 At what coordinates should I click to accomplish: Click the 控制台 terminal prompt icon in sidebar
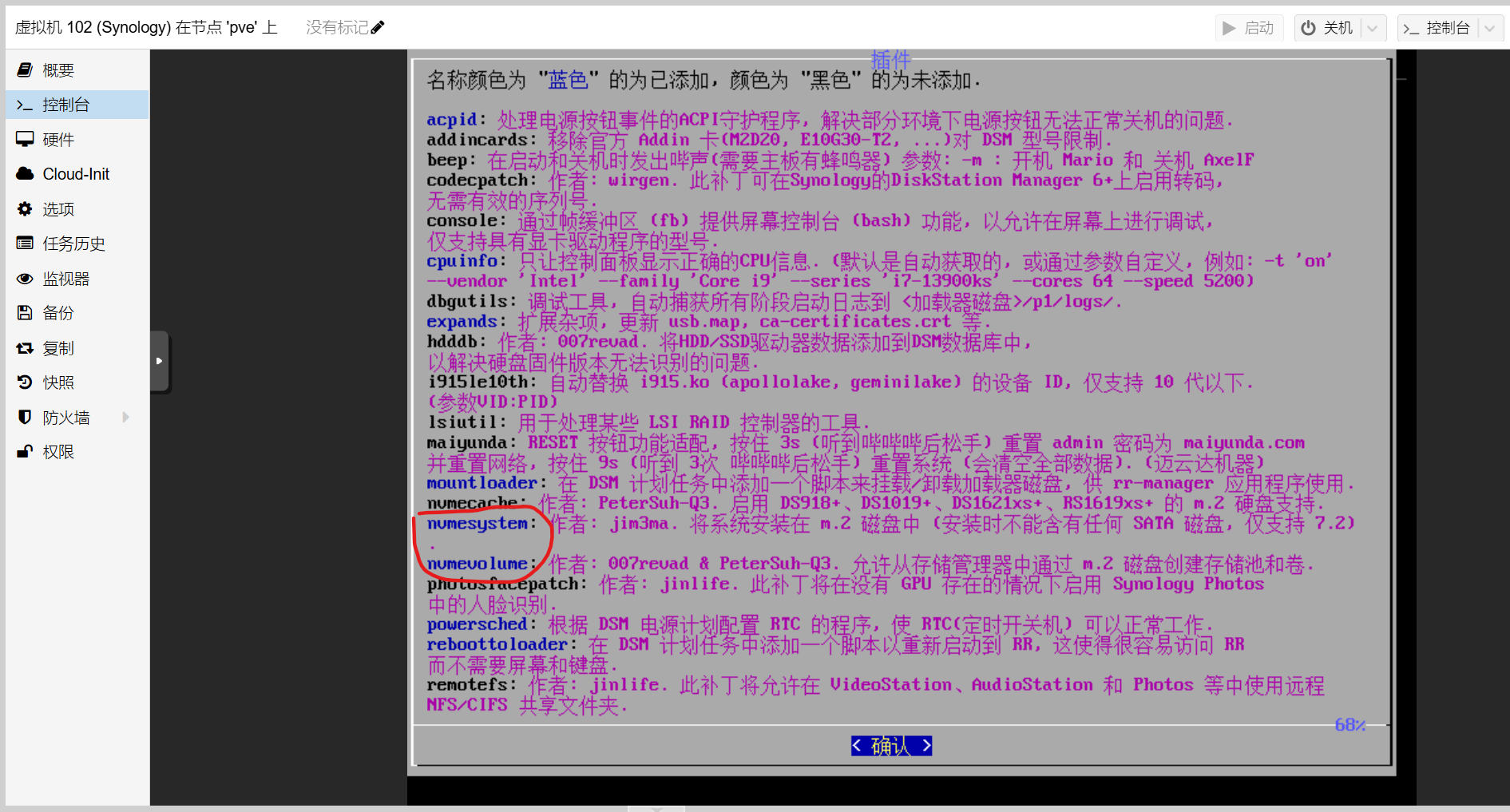(x=25, y=105)
